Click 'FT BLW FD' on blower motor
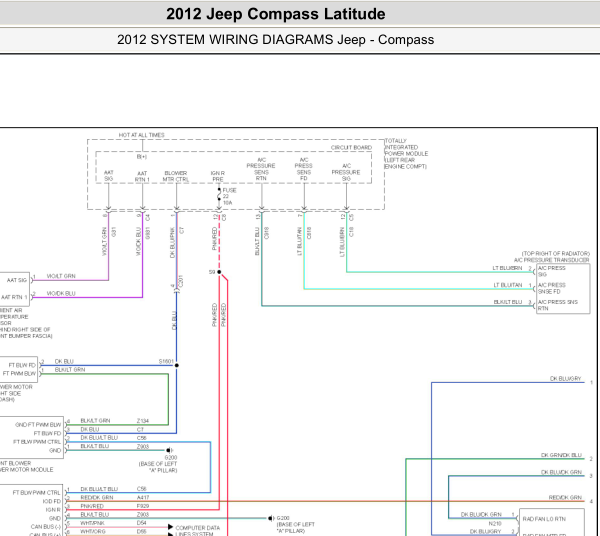The width and height of the screenshot is (600, 536). coord(22,365)
